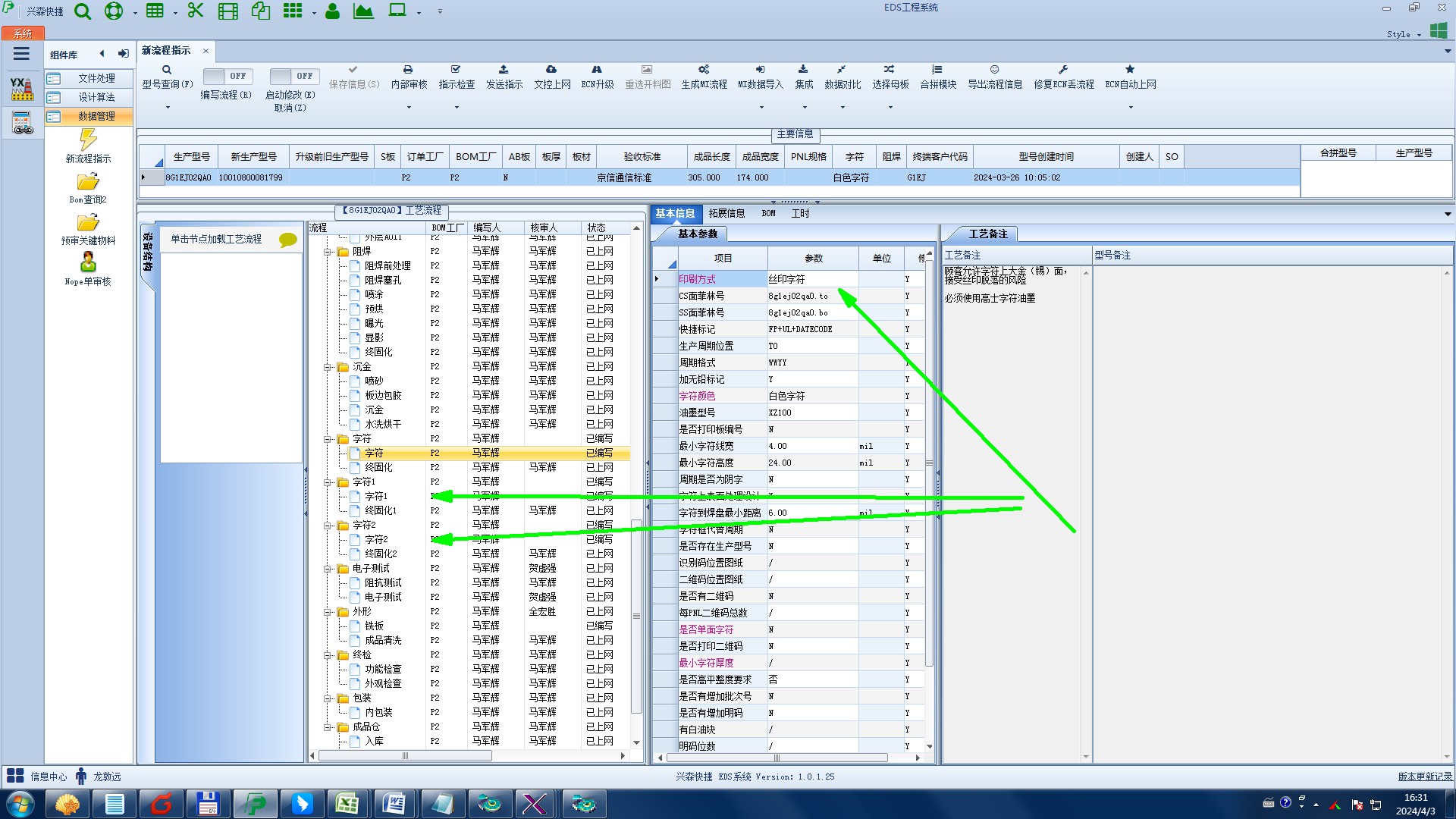Click the 数据对比 toolbar icon
The width and height of the screenshot is (1456, 819).
842,70
